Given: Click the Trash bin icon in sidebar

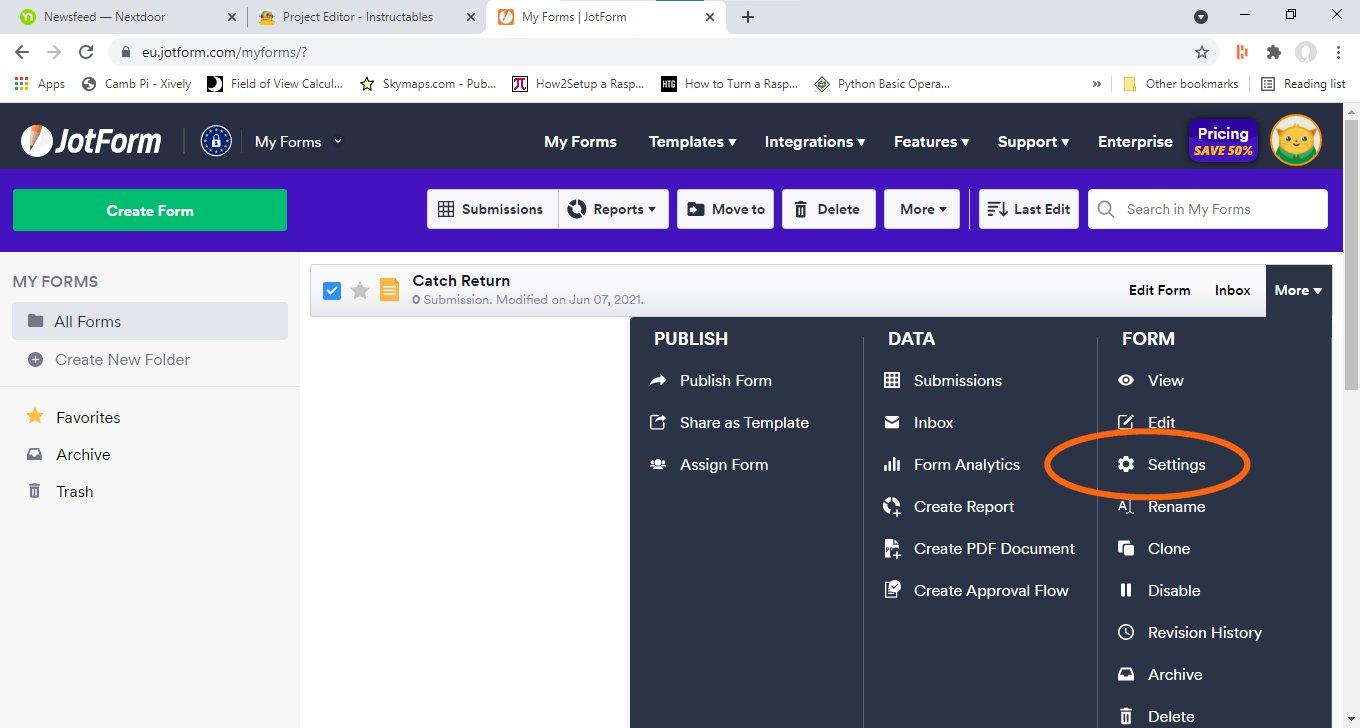Looking at the screenshot, I should pos(35,491).
